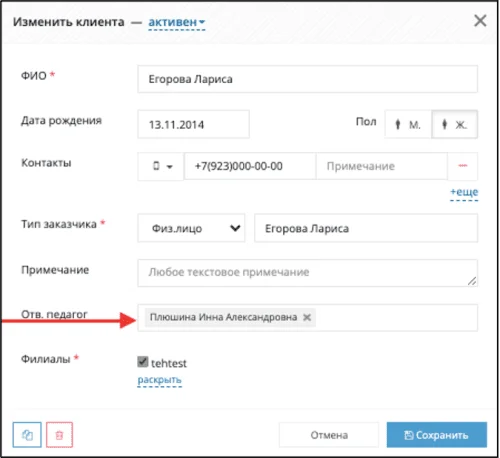Click the Отмена button

pos(329,435)
